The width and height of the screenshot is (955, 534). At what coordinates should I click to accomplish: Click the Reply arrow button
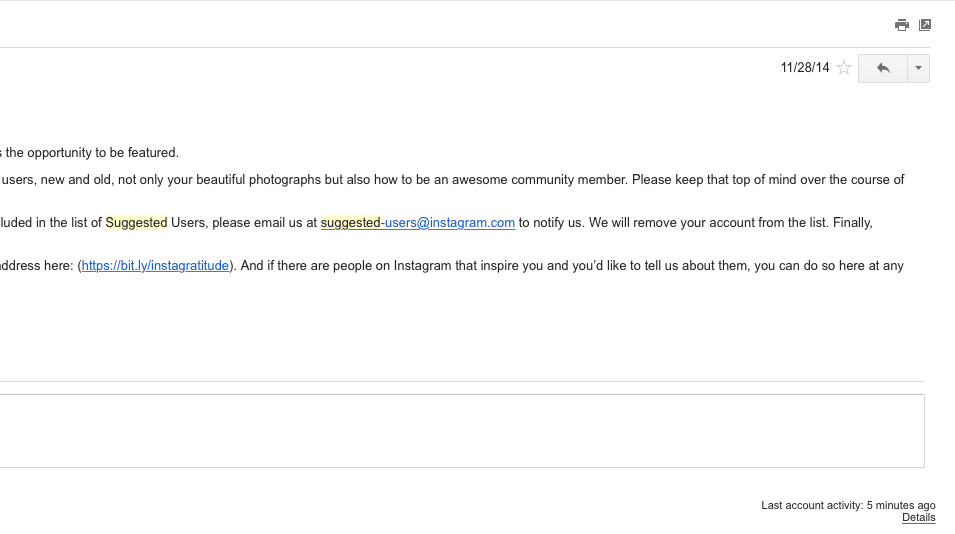[x=883, y=68]
